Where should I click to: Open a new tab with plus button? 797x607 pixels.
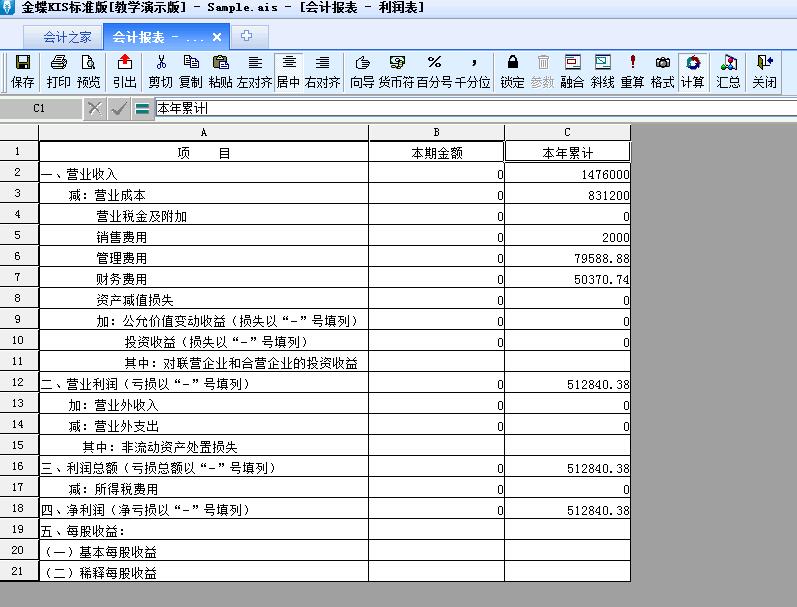click(x=246, y=37)
